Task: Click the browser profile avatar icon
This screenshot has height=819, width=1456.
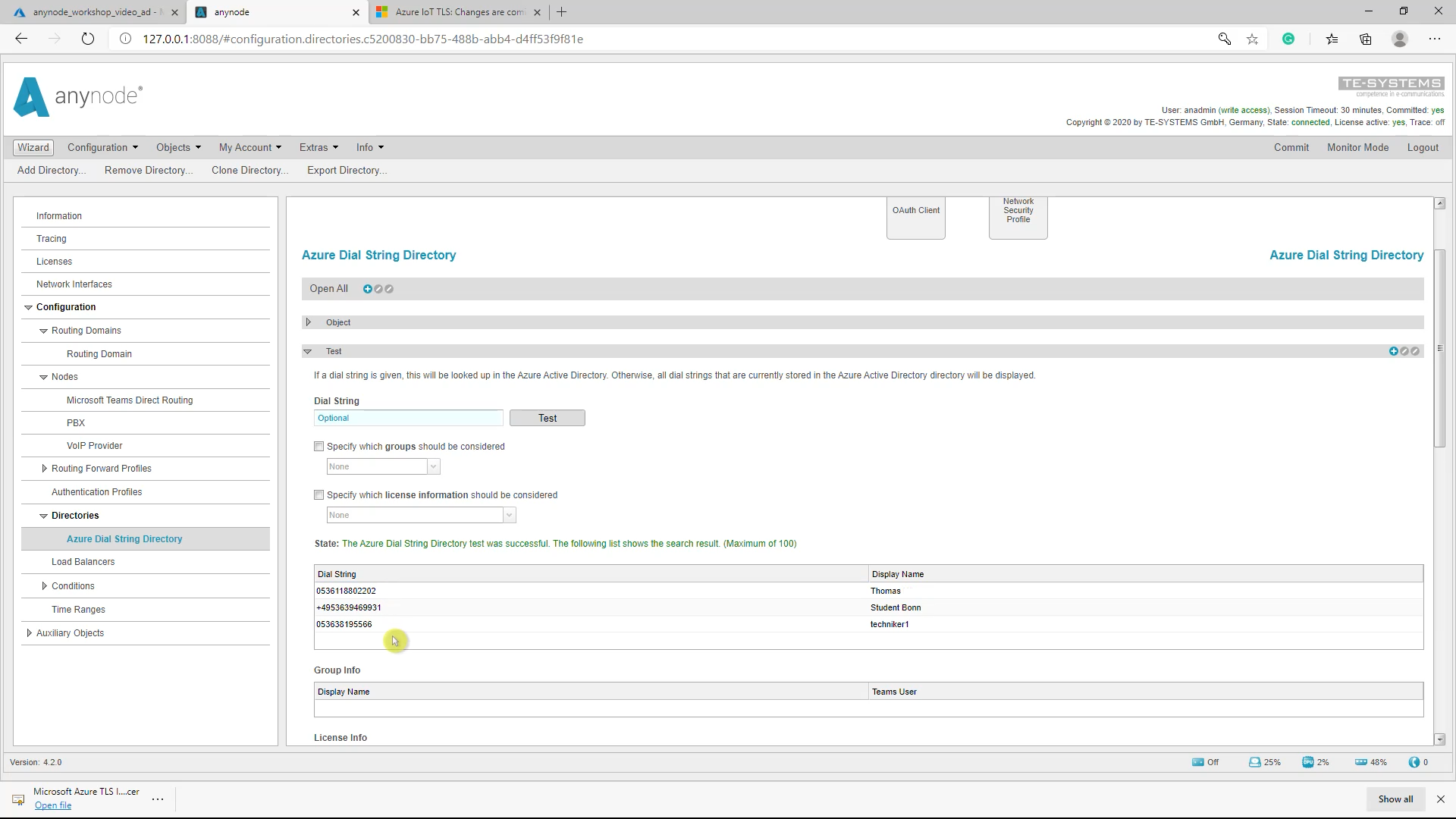Action: pos(1400,39)
